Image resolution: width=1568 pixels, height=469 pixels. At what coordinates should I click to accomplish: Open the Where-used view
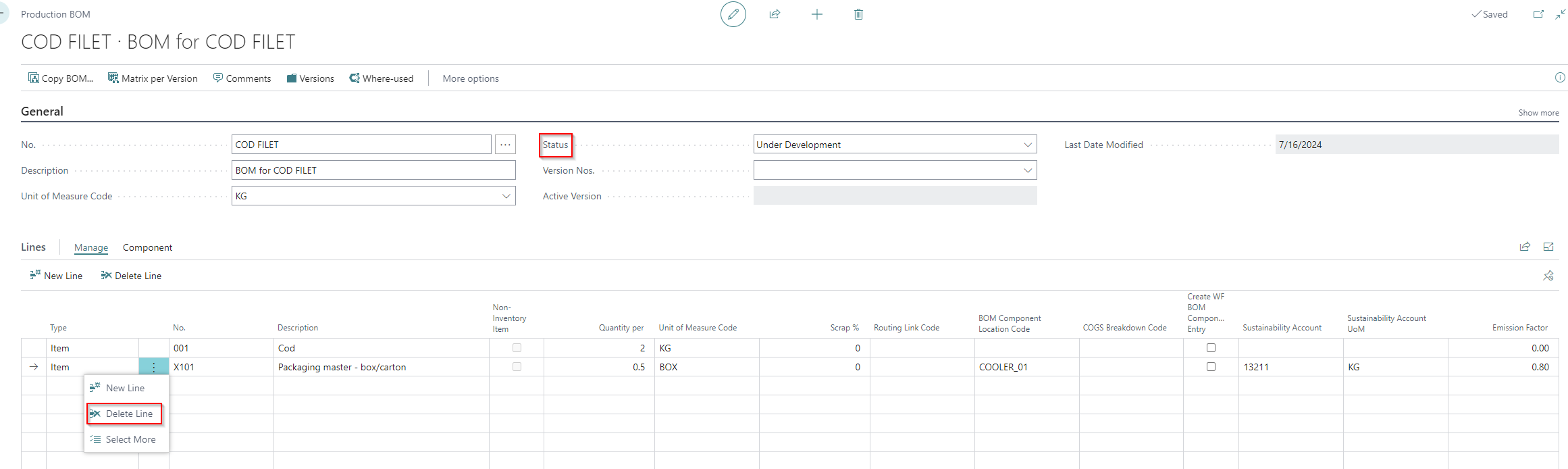tap(381, 78)
